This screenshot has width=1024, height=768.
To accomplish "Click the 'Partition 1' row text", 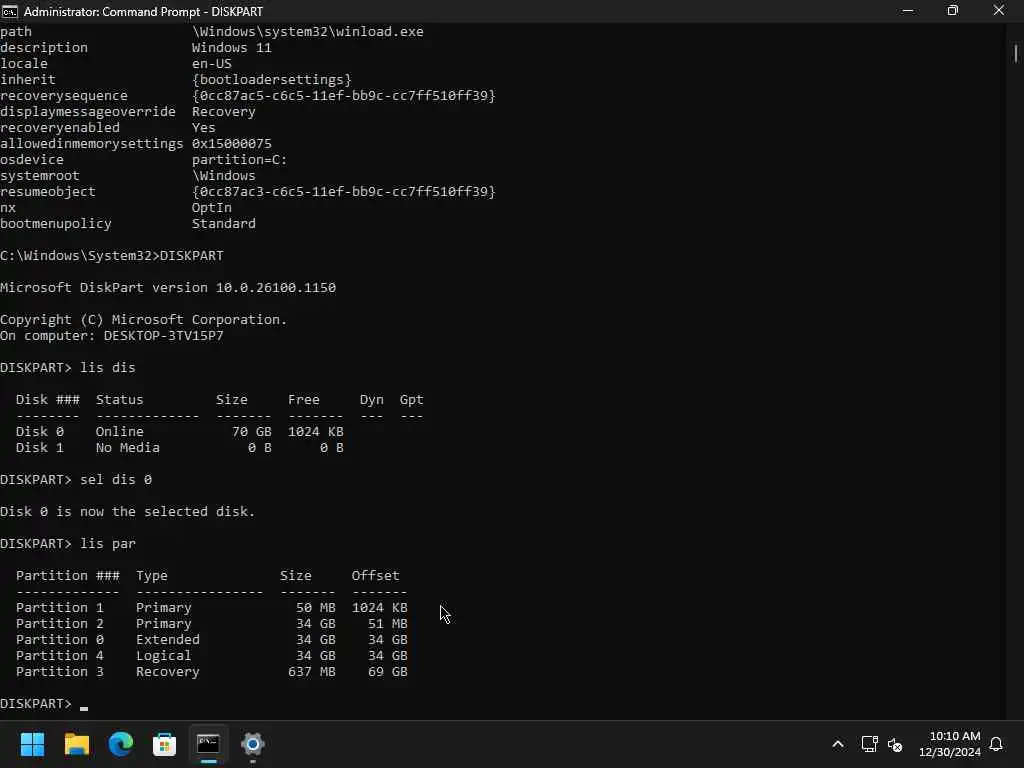I will pyautogui.click(x=212, y=607).
